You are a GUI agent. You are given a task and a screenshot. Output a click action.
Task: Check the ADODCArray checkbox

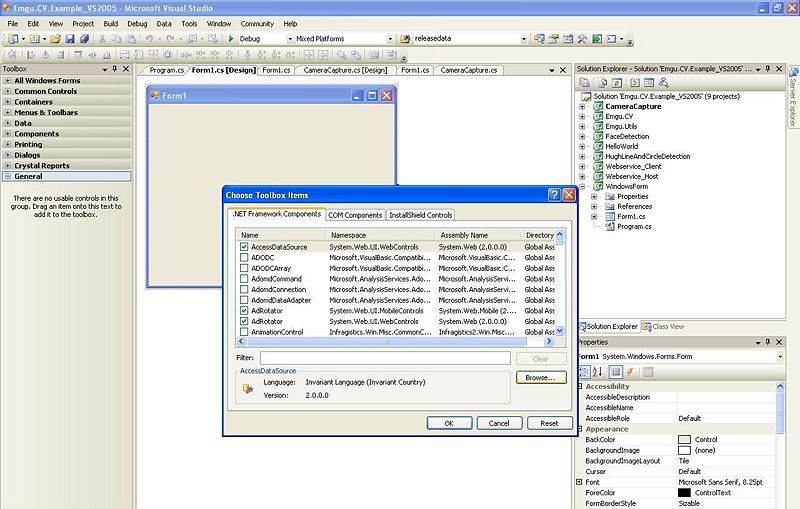(x=244, y=268)
